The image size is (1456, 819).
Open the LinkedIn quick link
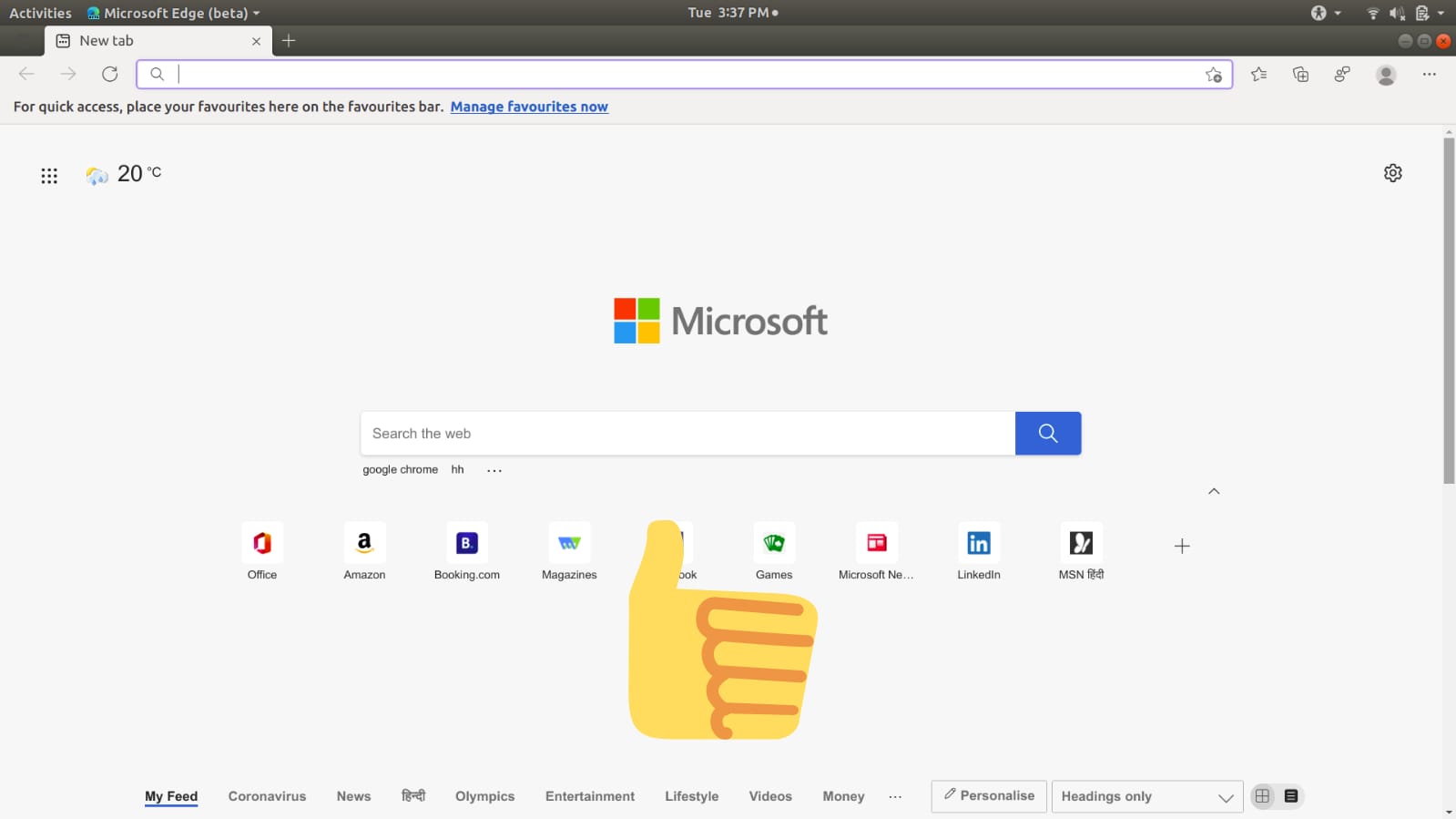pos(979,552)
